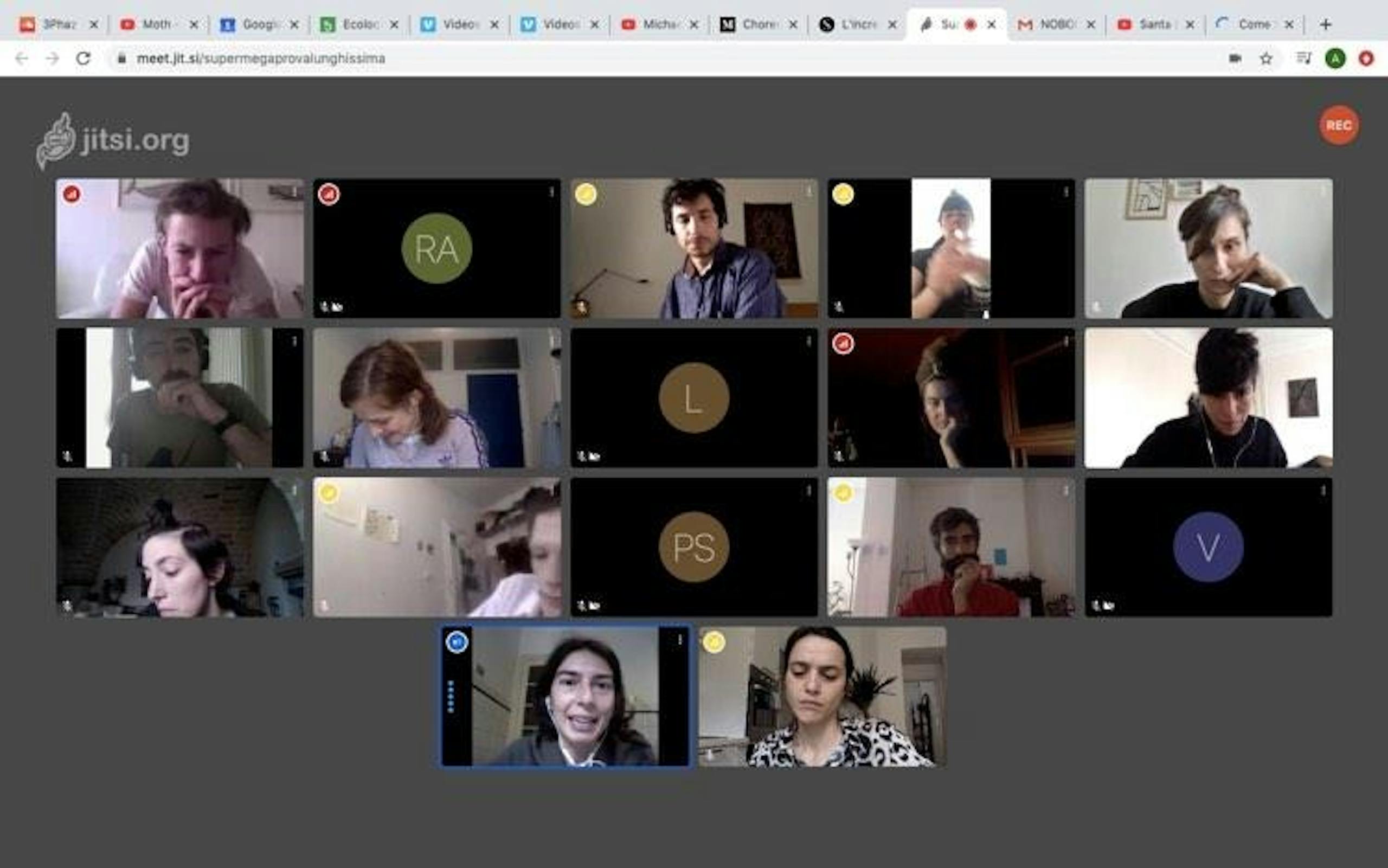Viewport: 1388px width, 868px height.
Task: Click blue dominant-speaker indicator on highlighted tile
Action: 457,642
